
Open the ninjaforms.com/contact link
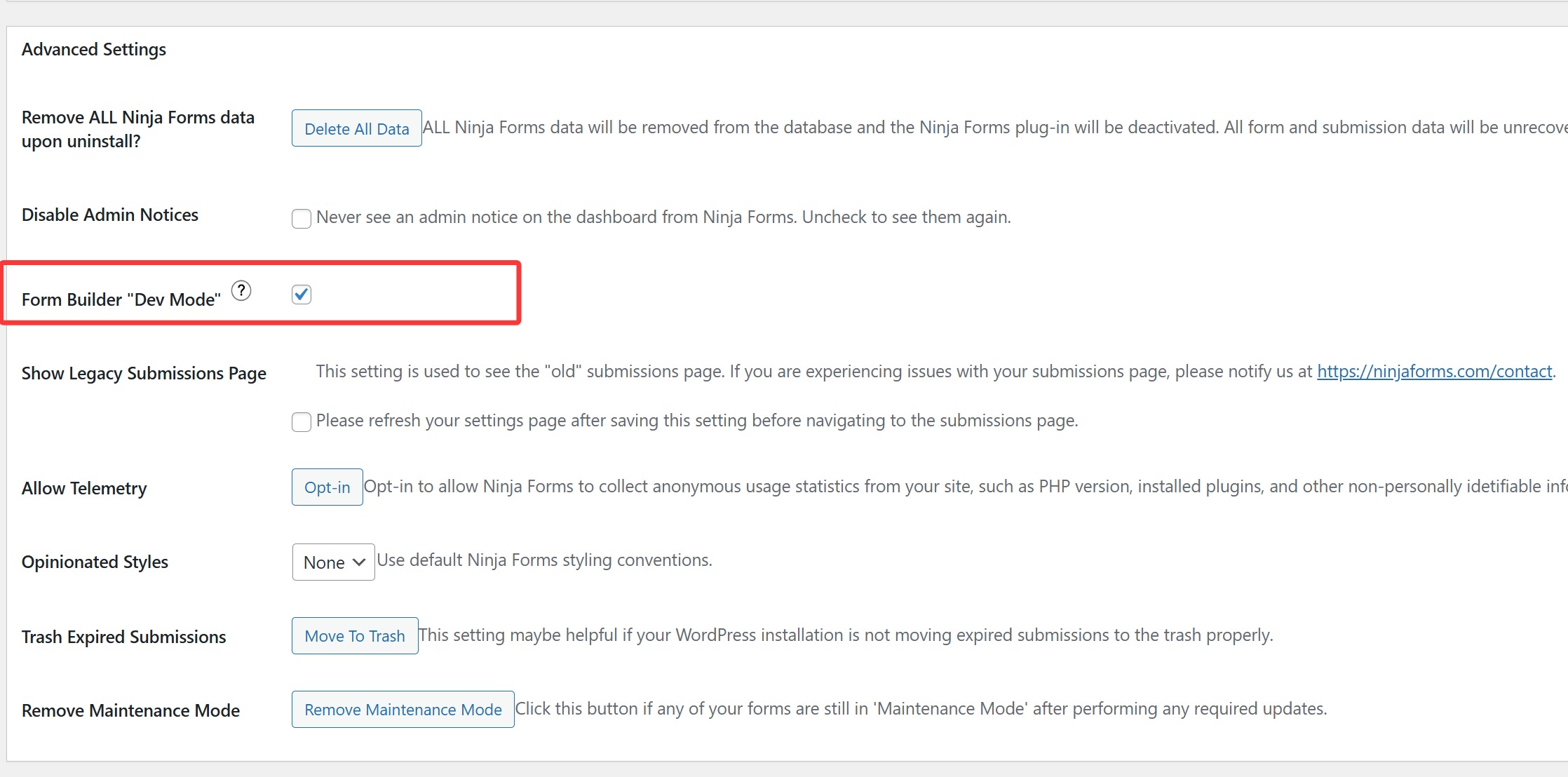[1434, 372]
